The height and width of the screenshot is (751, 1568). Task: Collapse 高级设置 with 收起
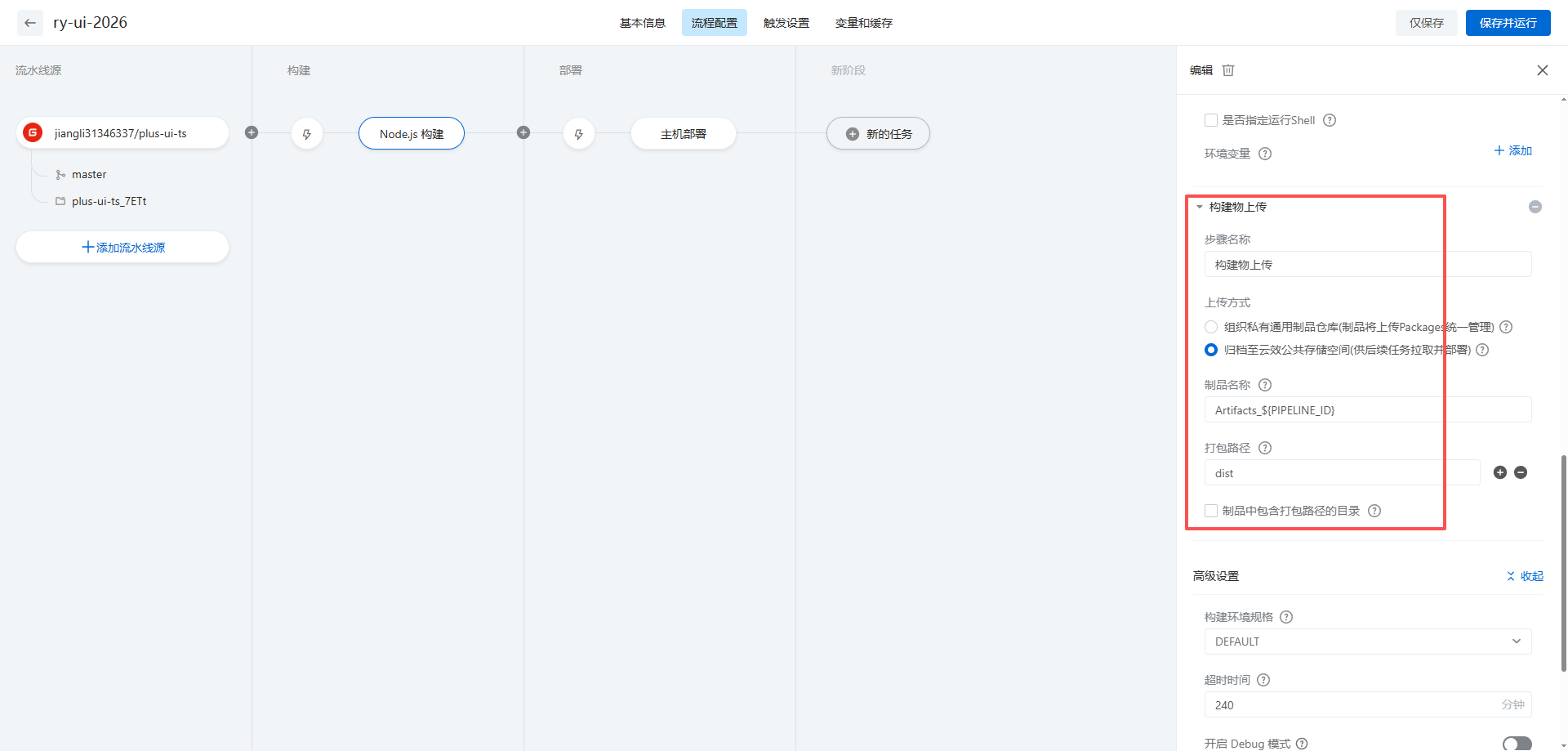(1525, 576)
